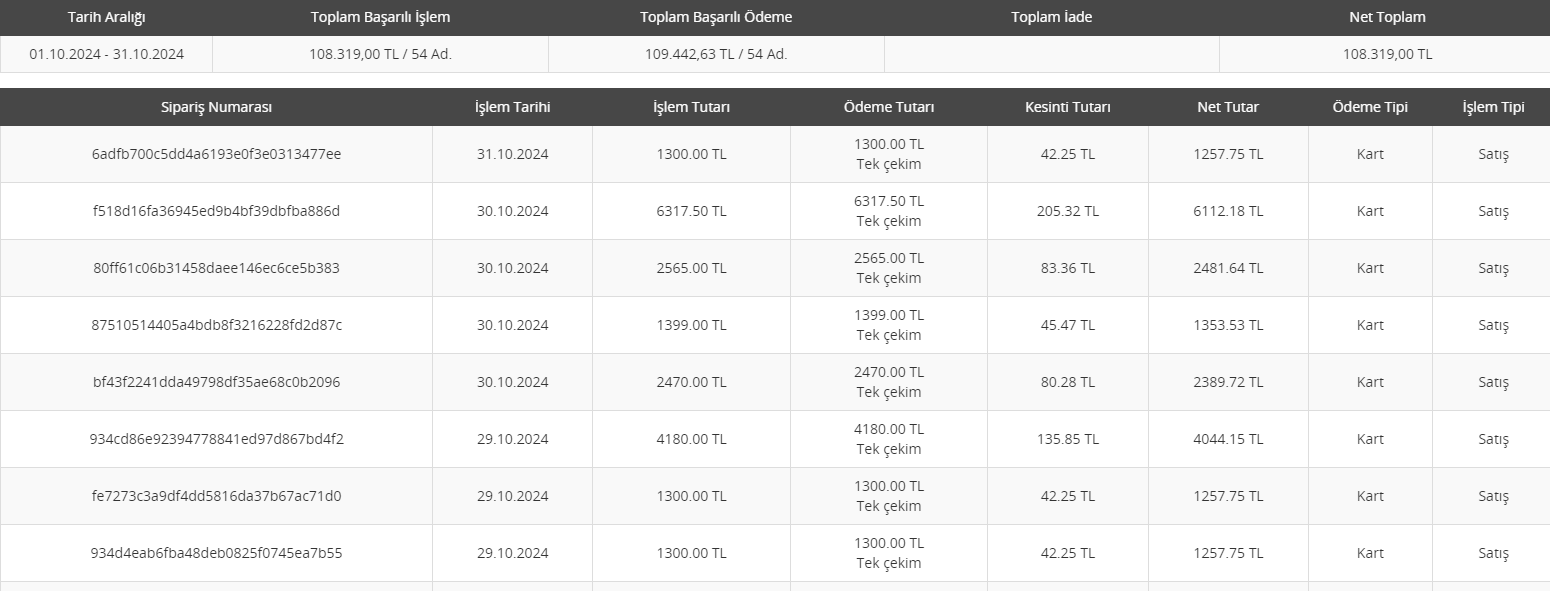Open order f518d16fa36945ed9b4bf39dbfba886d
Image resolution: width=1550 pixels, height=591 pixels.
(216, 211)
